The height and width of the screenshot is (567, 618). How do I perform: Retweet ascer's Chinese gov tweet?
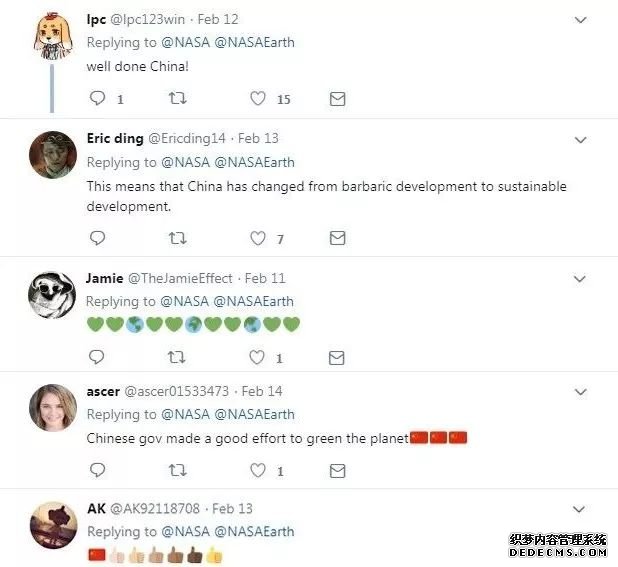coord(177,470)
